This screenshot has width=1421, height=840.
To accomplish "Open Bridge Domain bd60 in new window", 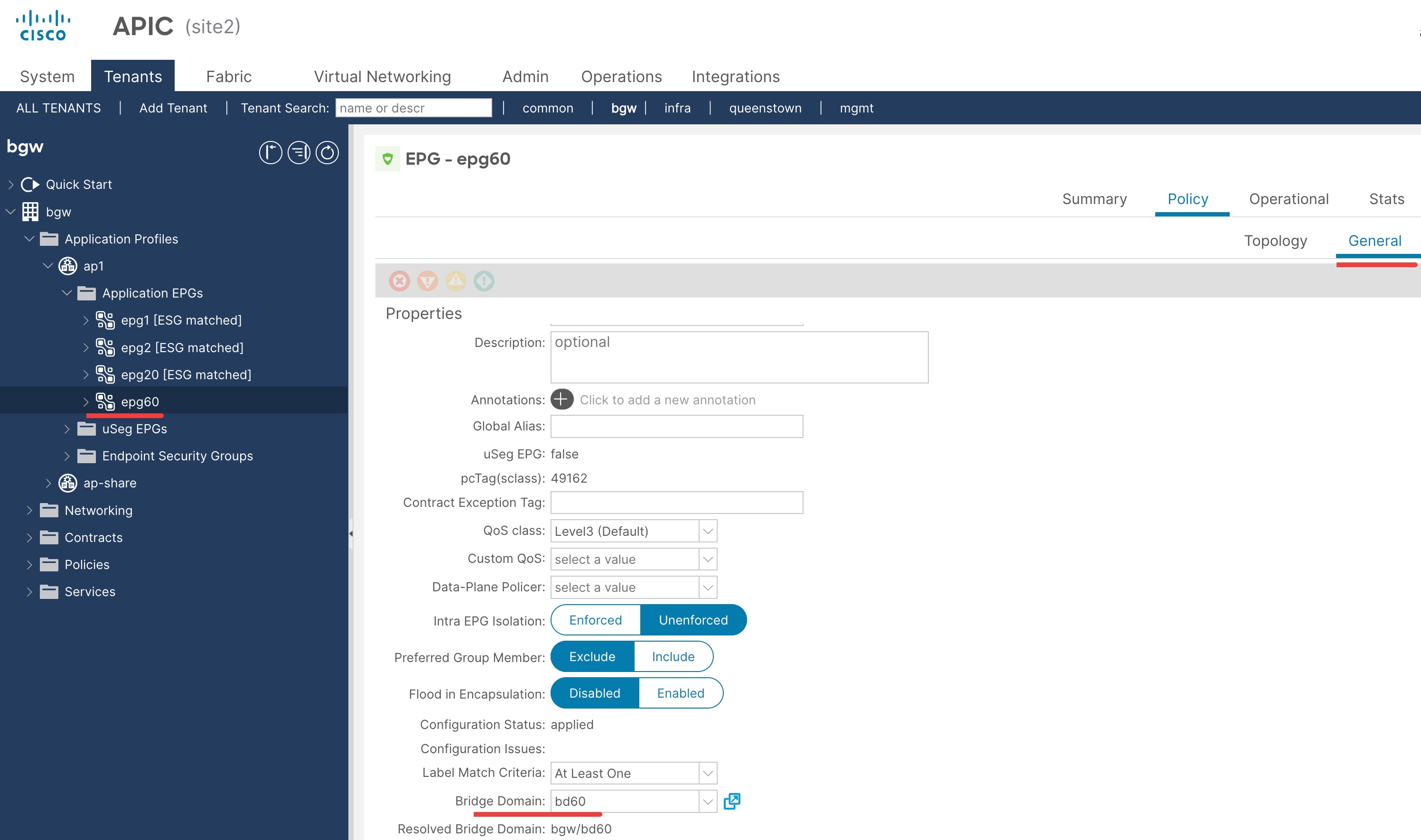I will tap(732, 801).
